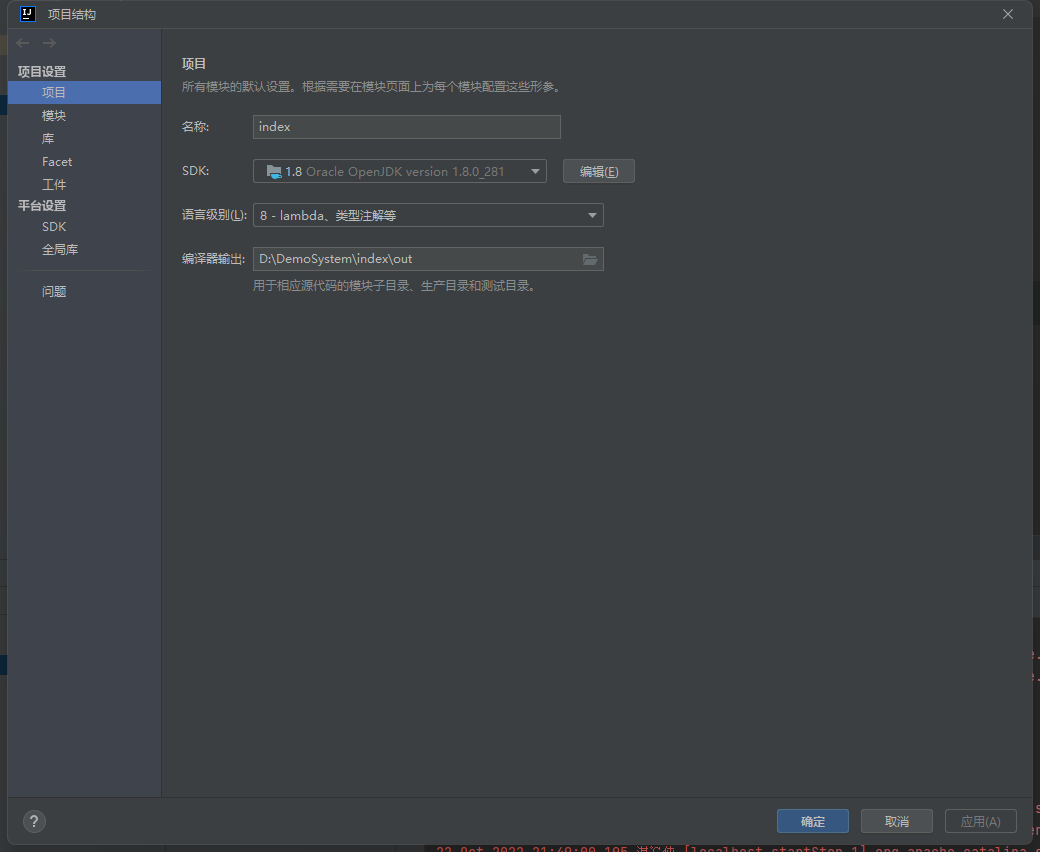Screen dimensions: 1040x852
Task: Open the SDK dropdown list
Action: tap(535, 172)
